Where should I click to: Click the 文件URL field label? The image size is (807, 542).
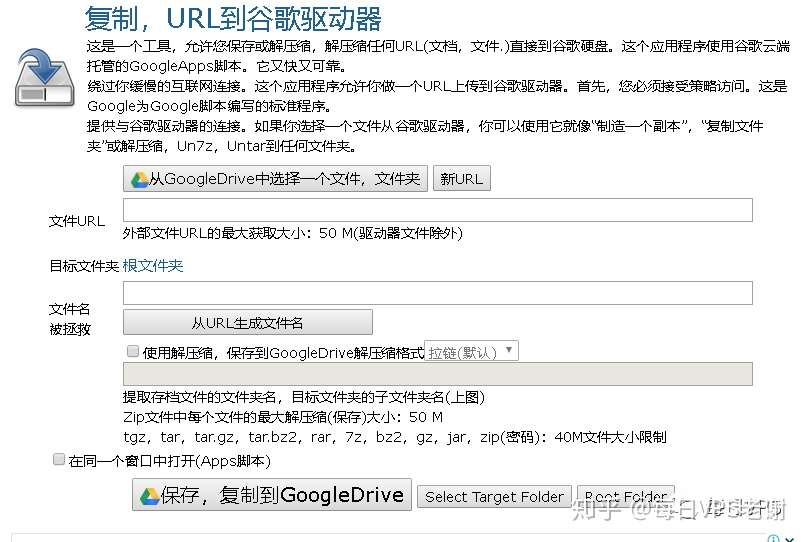click(x=77, y=221)
